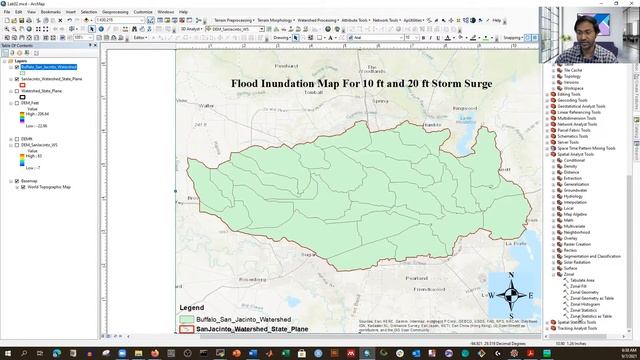This screenshot has height=360, width=640.
Task: Click the Buffalo_San_Jacinto_Watershed green fill symbol
Action: (22, 73)
